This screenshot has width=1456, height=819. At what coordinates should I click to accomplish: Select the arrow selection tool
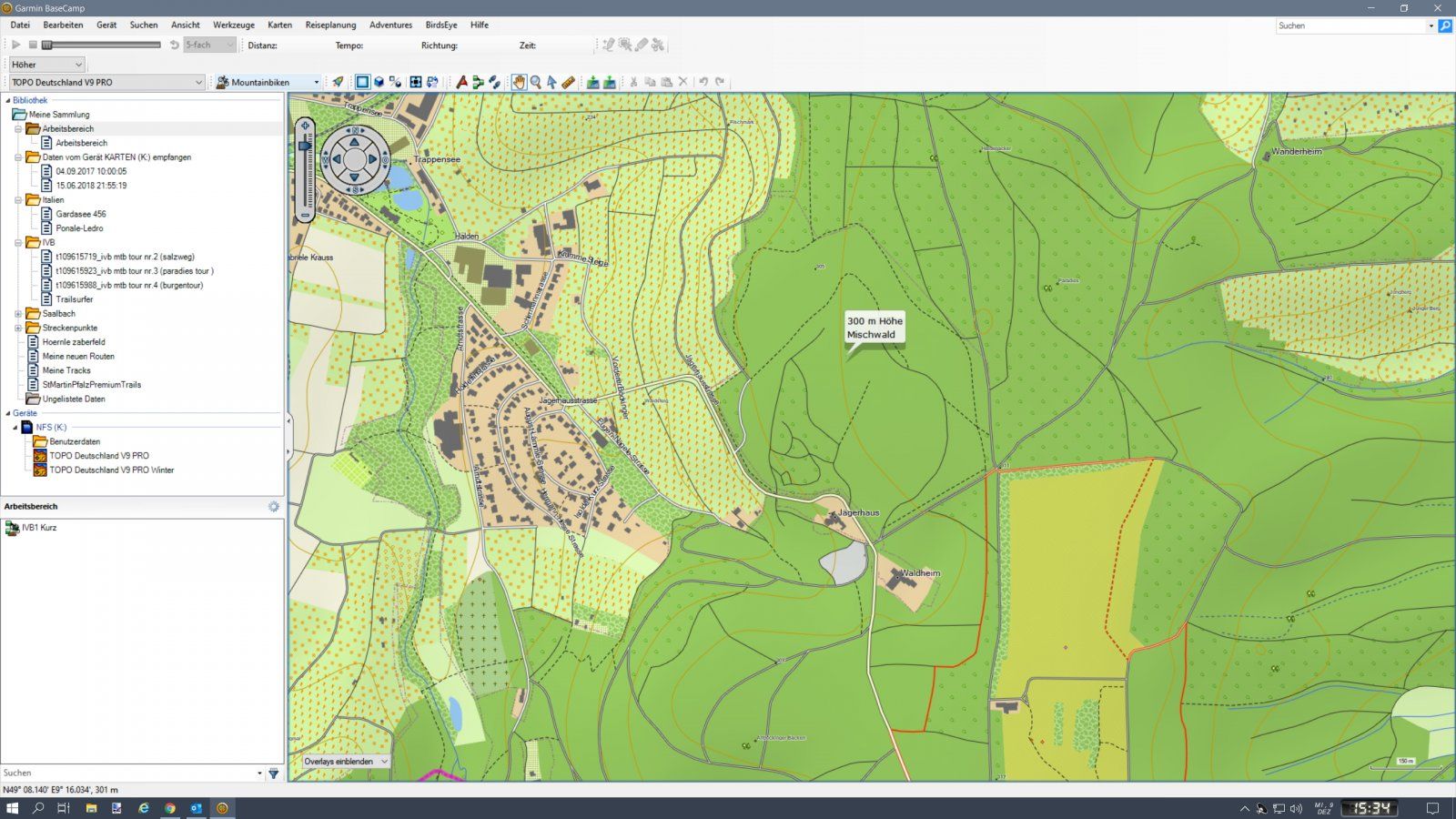click(x=551, y=82)
